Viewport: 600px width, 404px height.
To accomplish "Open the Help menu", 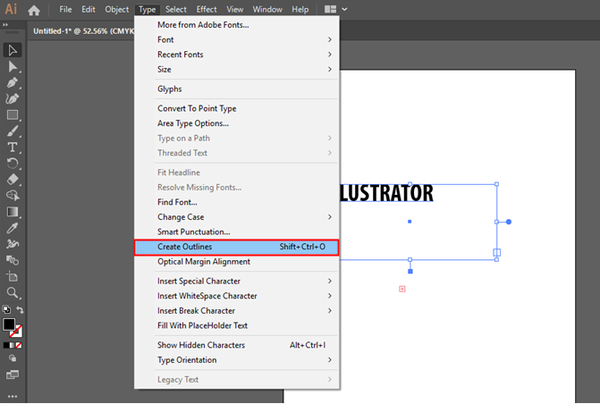I will [300, 9].
